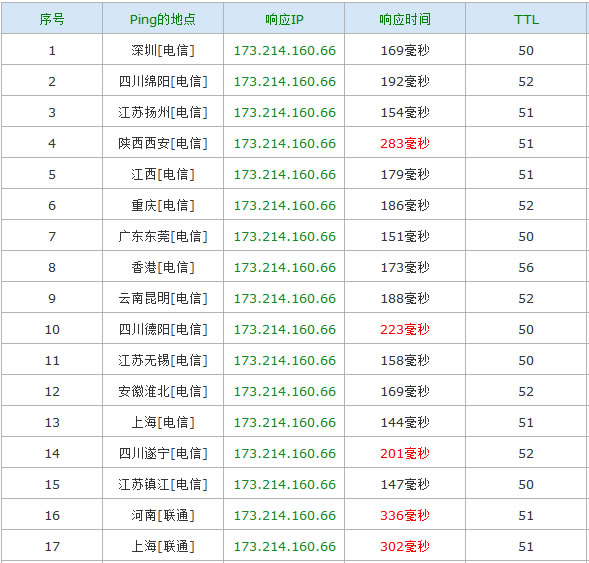Click the red 223毫秒 response time

click(405, 329)
